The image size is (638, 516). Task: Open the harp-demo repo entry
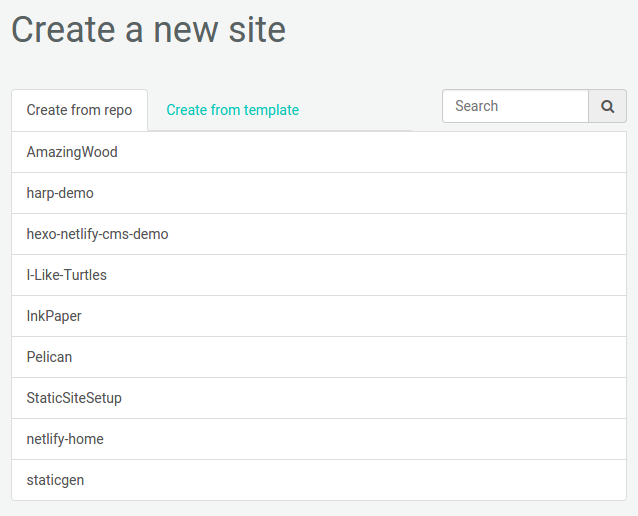point(60,193)
